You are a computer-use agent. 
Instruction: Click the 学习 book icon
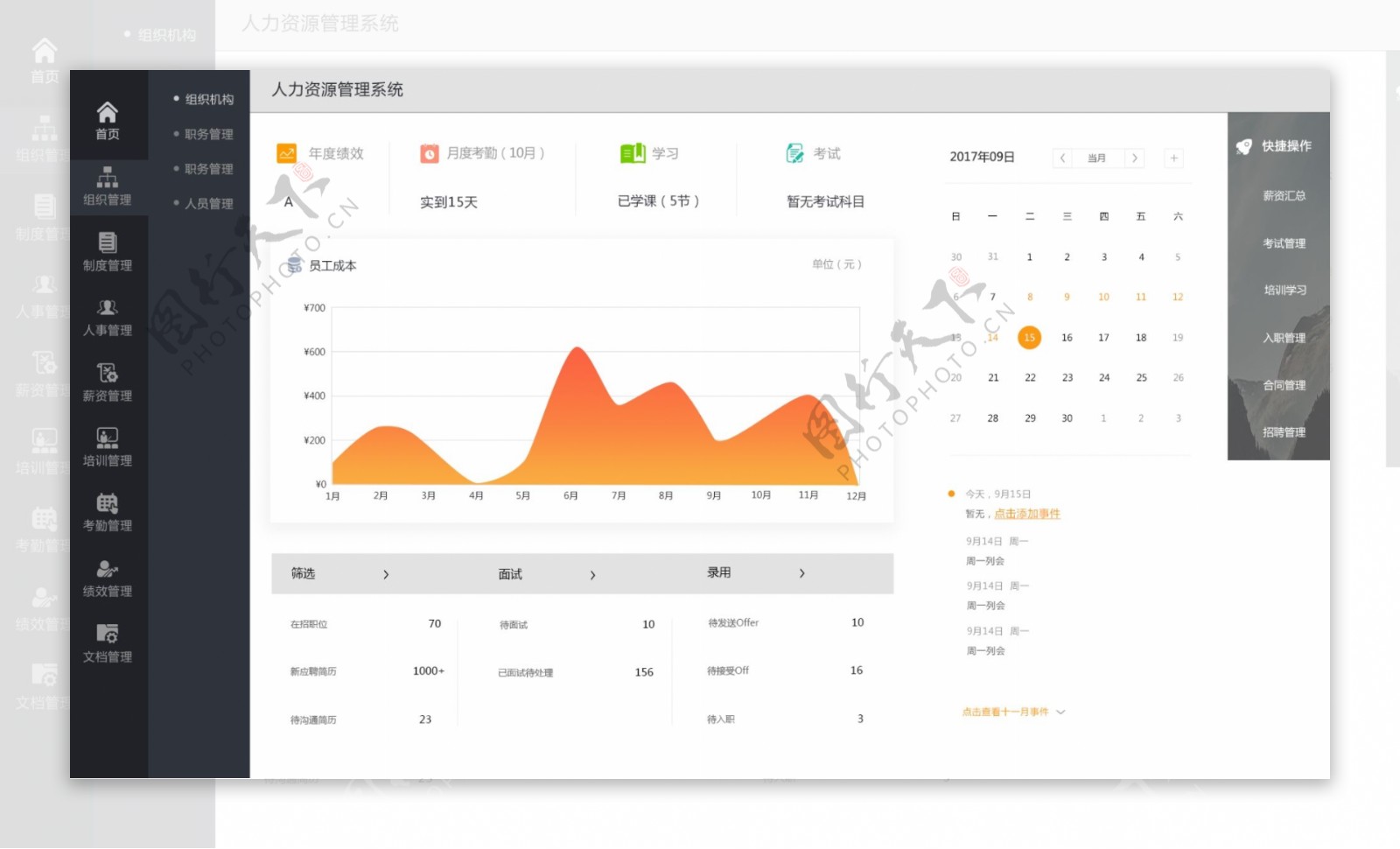[x=632, y=153]
